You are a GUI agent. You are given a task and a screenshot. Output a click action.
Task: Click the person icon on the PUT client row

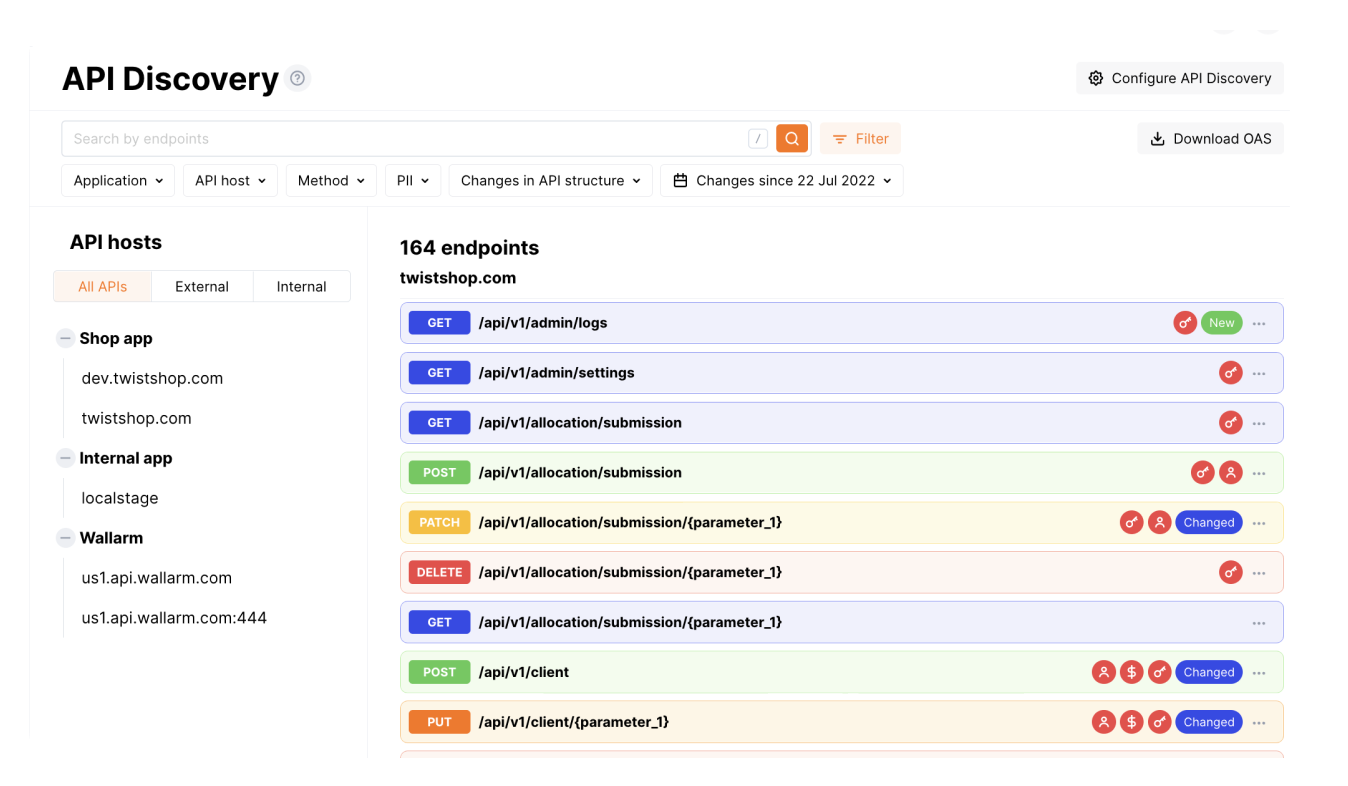(x=1103, y=722)
